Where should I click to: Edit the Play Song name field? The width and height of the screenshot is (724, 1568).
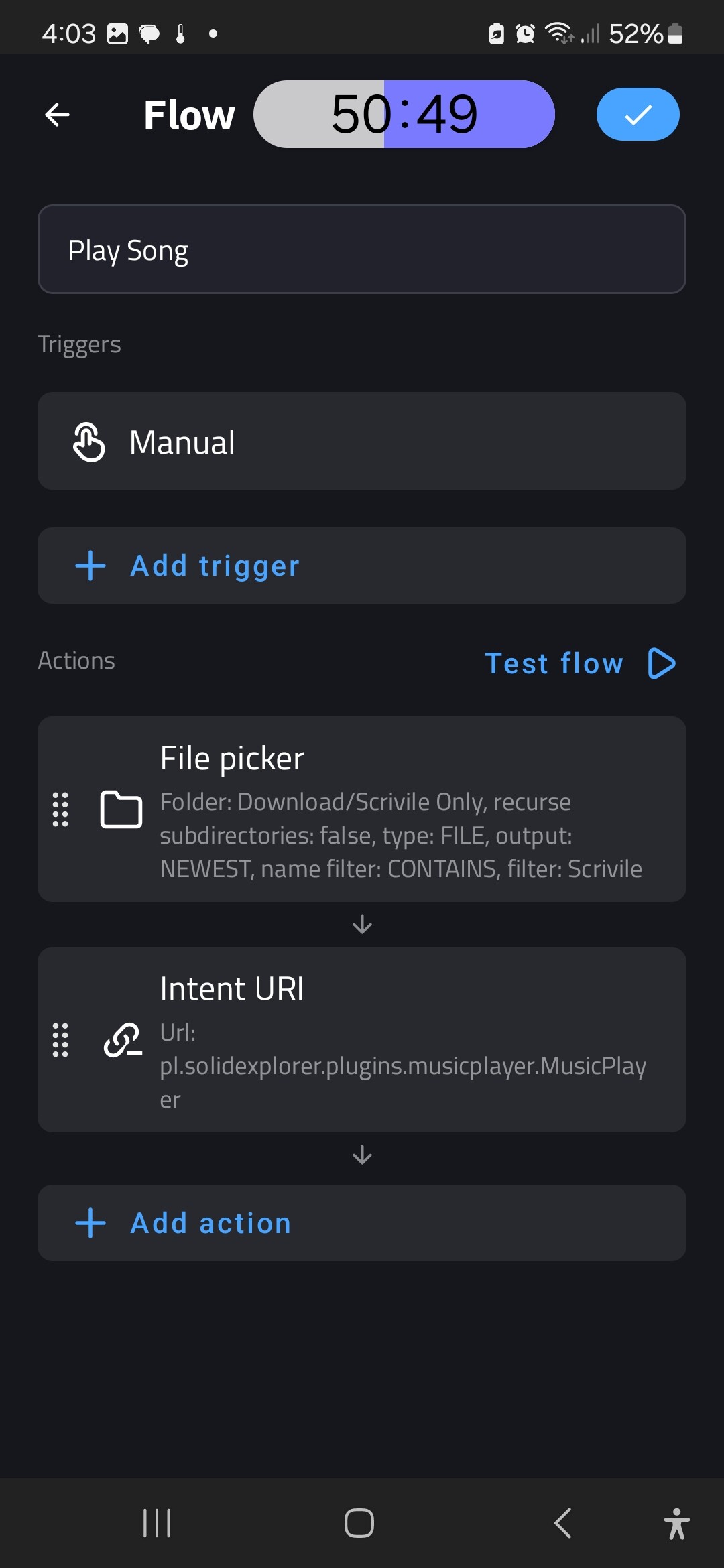click(362, 250)
